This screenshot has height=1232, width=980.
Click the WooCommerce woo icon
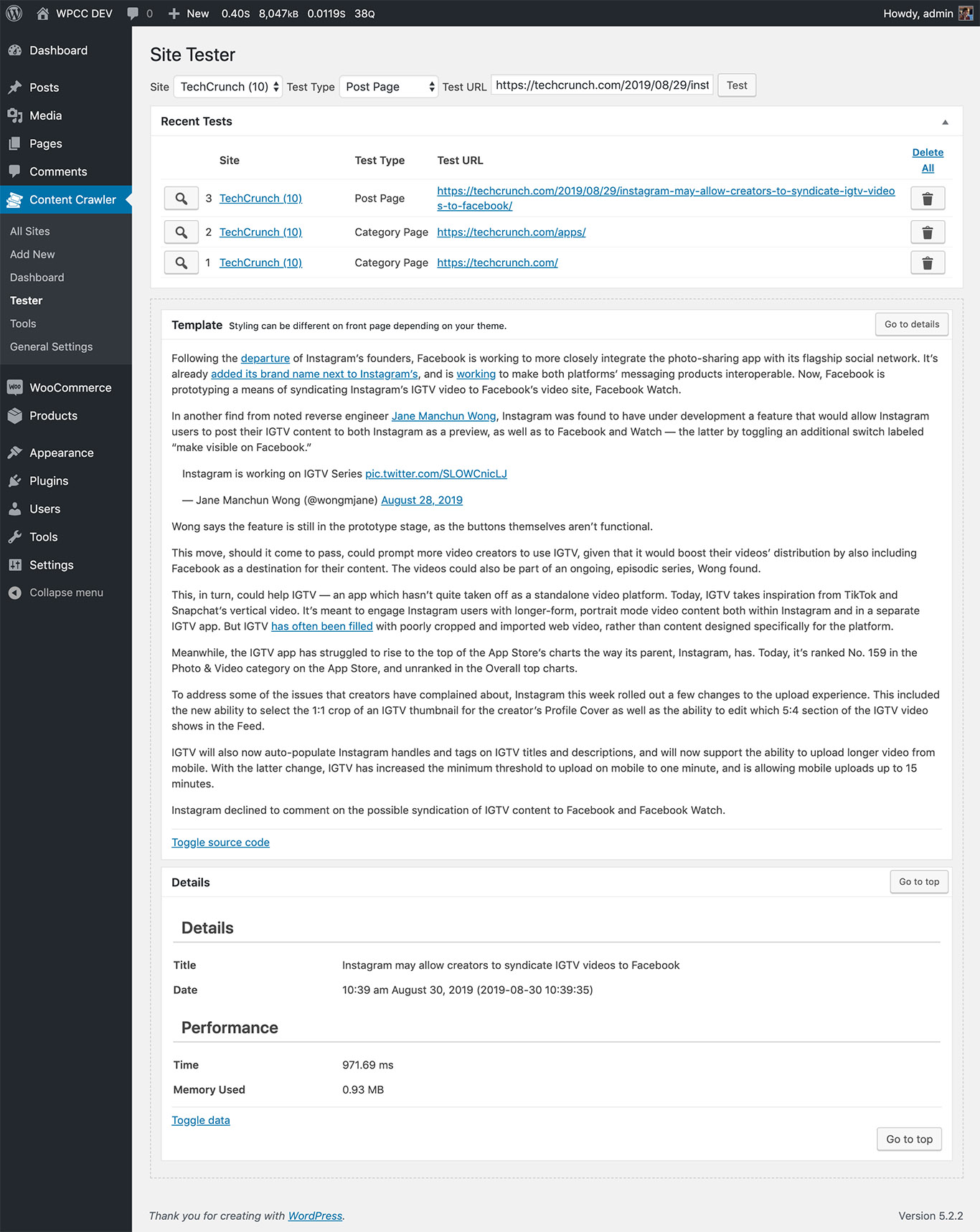15,387
